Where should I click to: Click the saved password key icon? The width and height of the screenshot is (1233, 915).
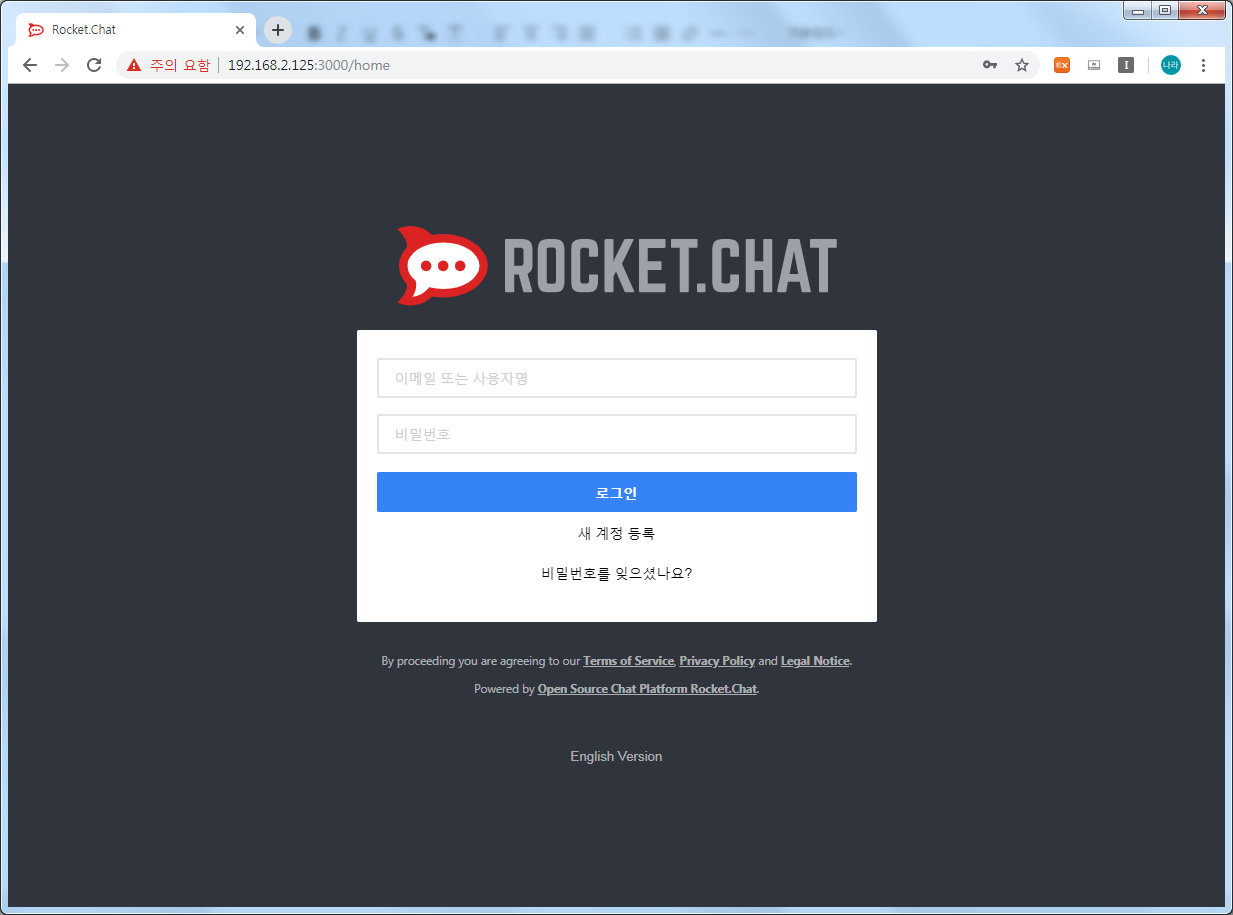pos(990,65)
